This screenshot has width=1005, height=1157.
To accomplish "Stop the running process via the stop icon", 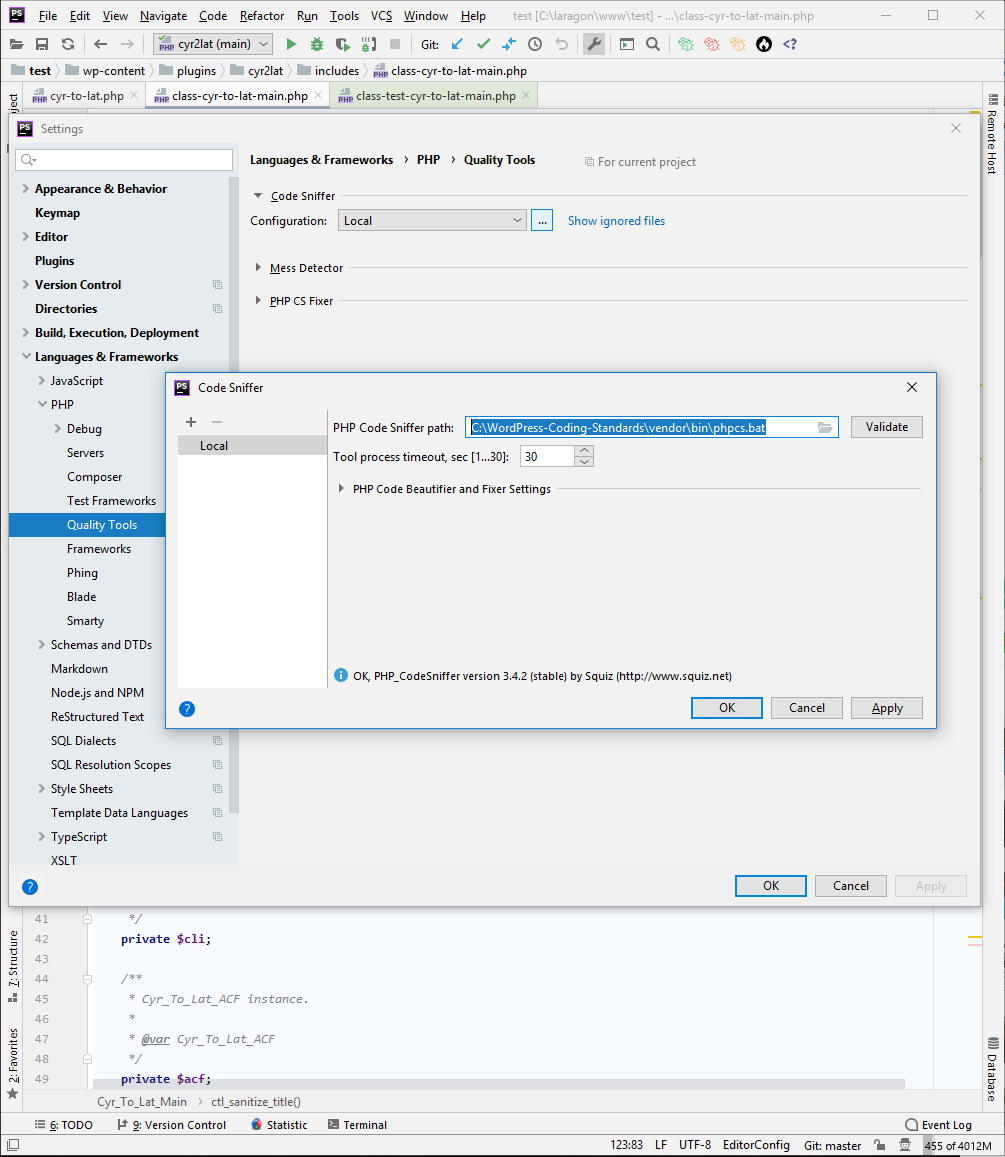I will 395,44.
